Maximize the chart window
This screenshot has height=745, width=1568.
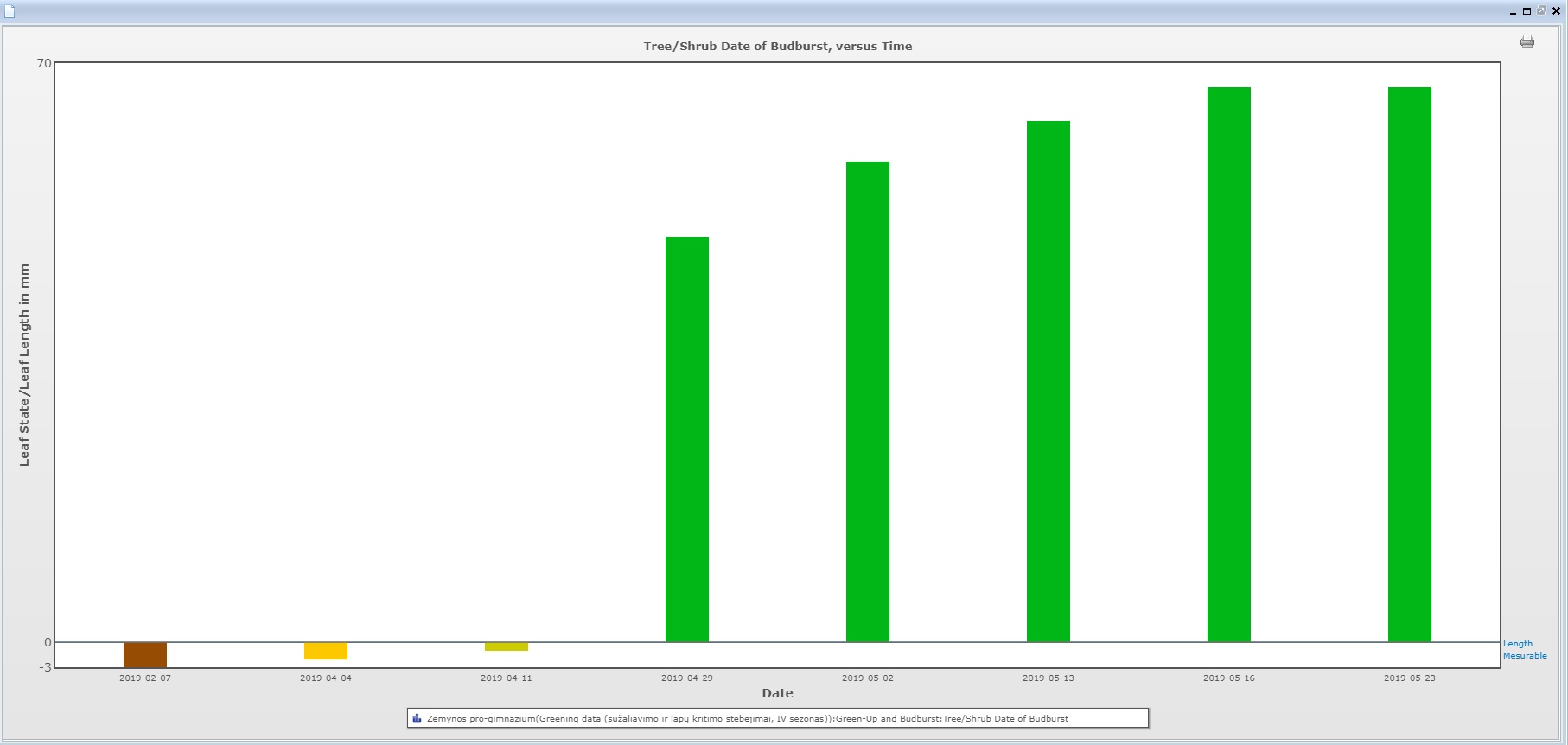(1527, 11)
